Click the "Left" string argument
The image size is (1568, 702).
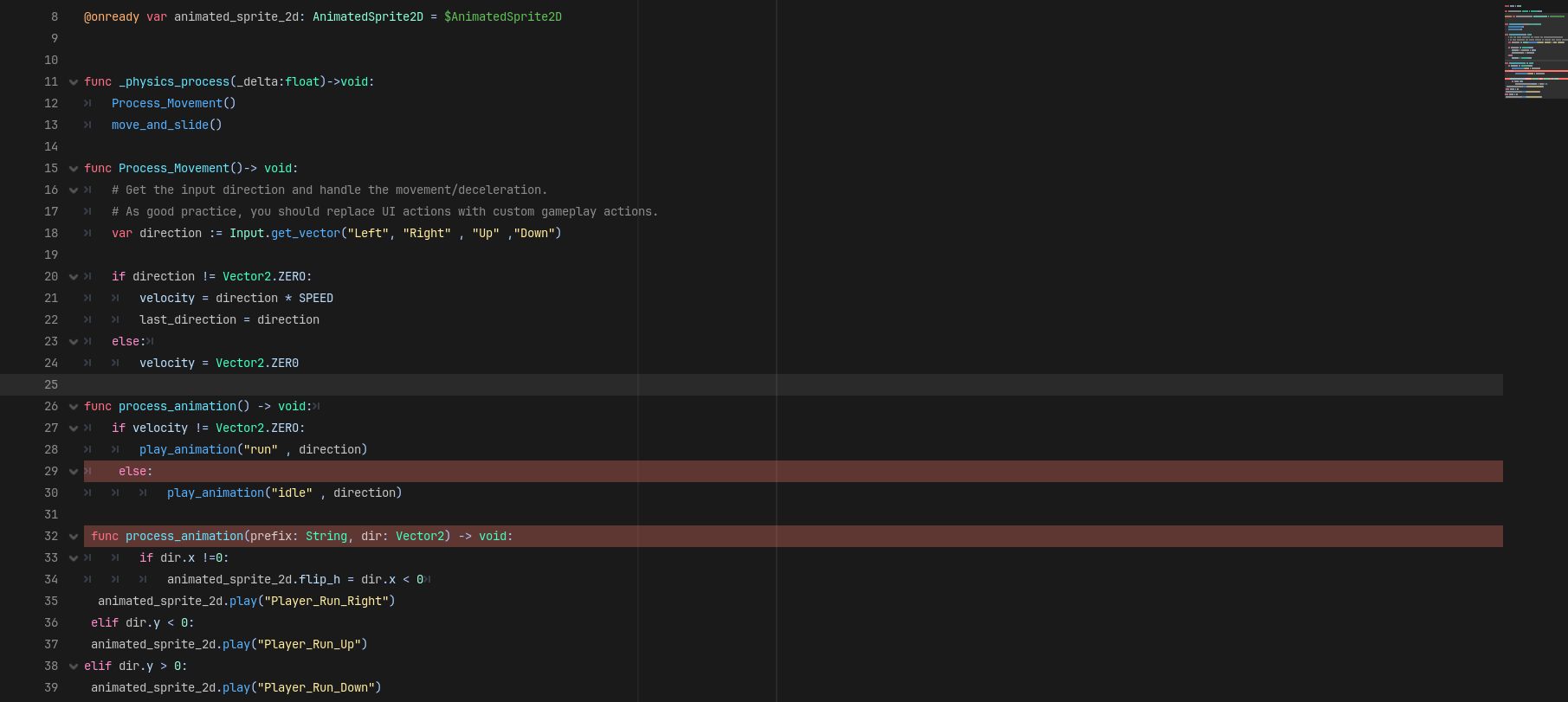[368, 233]
